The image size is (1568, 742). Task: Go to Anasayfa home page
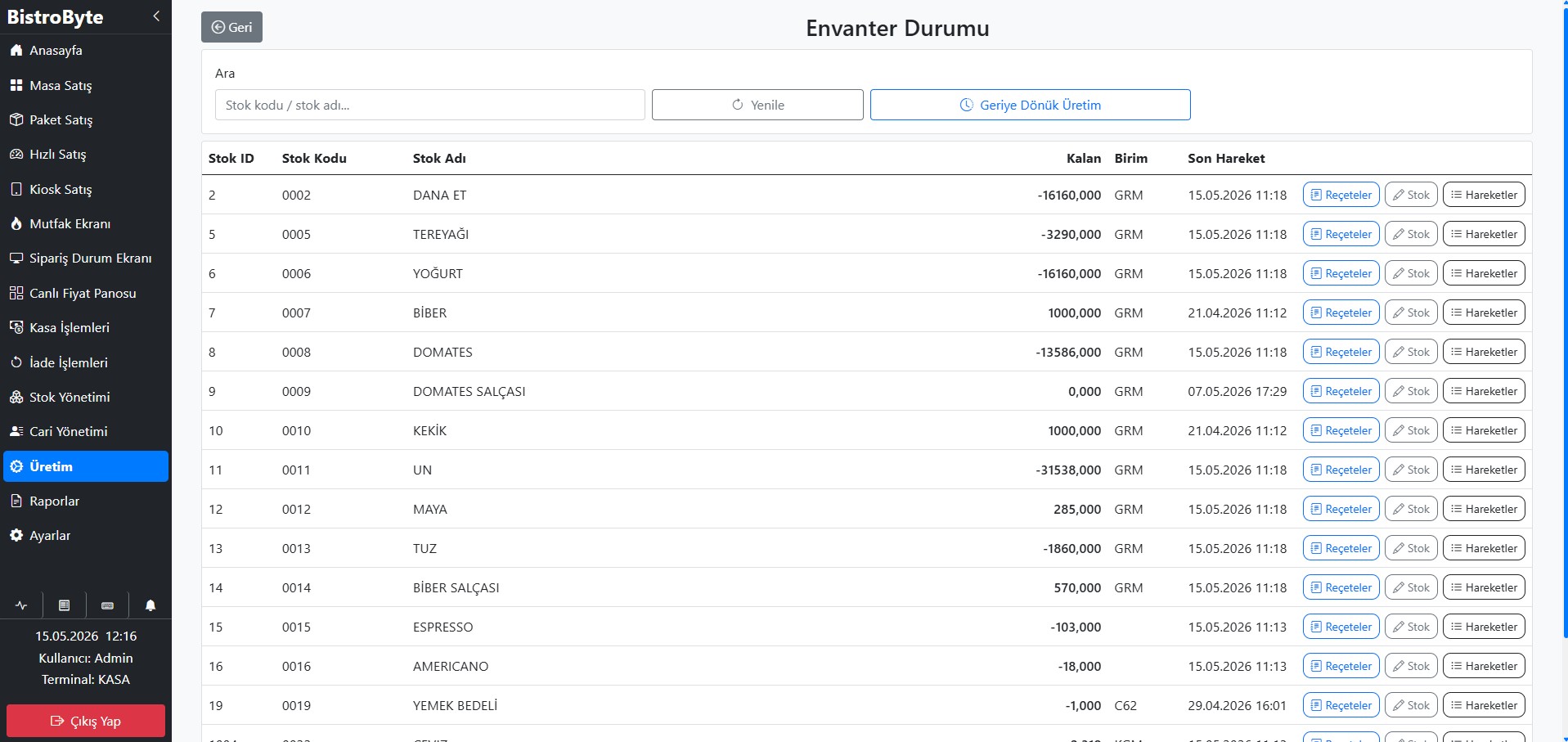click(86, 51)
